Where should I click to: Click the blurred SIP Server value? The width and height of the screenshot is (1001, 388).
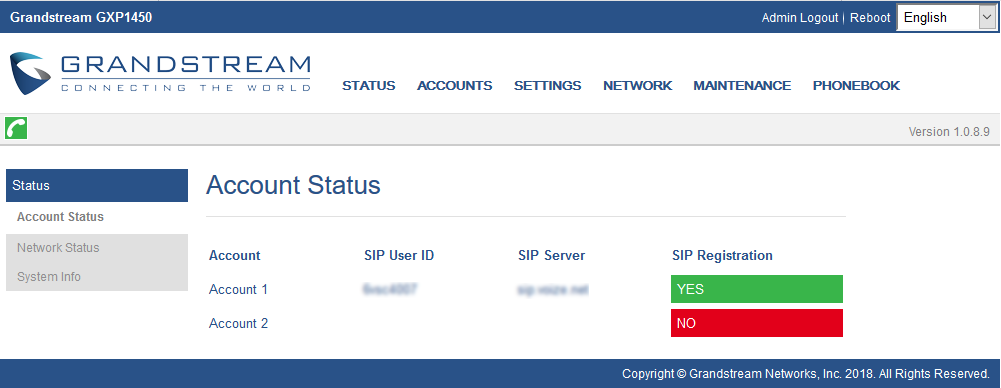point(552,290)
